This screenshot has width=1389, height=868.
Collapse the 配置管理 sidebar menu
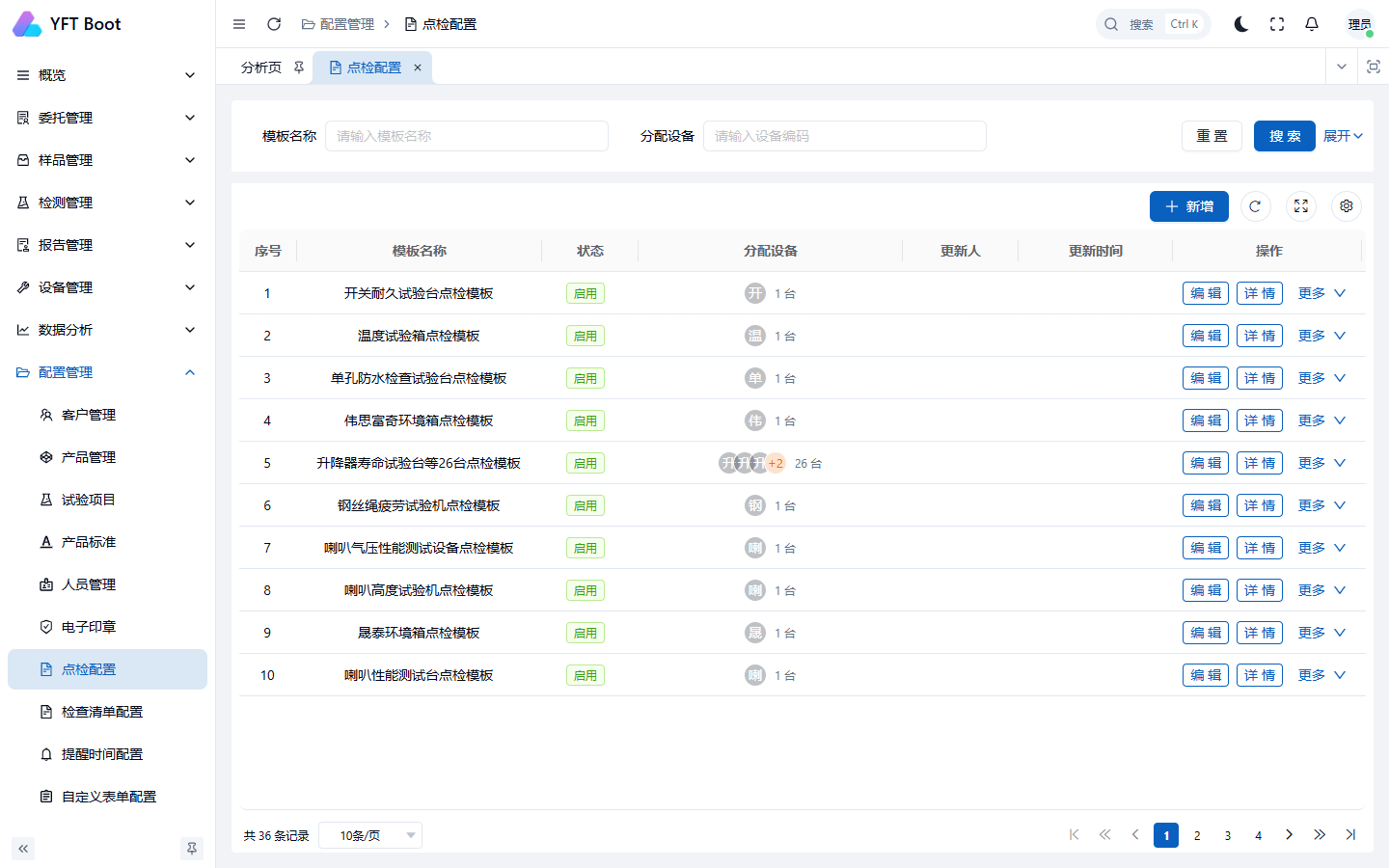107,372
